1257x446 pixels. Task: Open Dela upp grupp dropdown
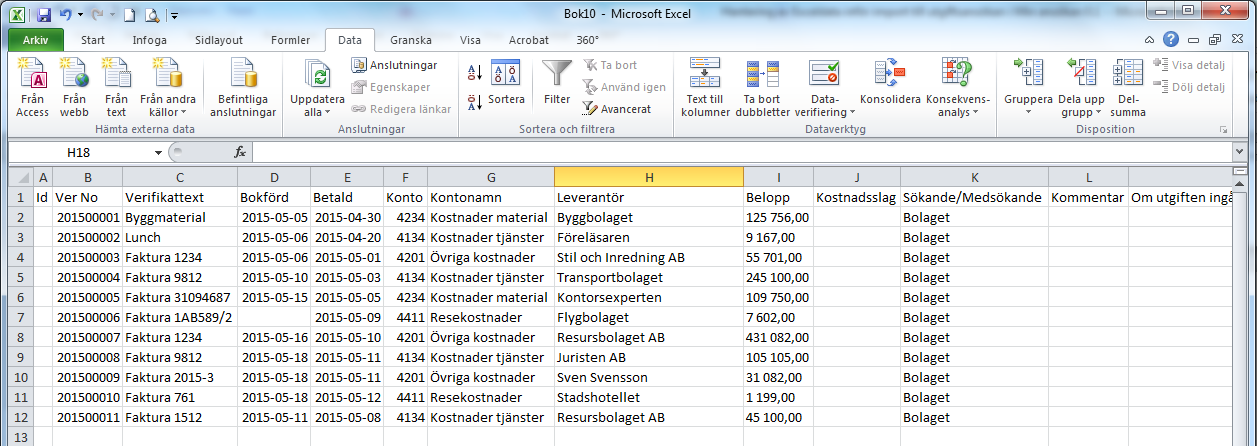pos(1081,88)
